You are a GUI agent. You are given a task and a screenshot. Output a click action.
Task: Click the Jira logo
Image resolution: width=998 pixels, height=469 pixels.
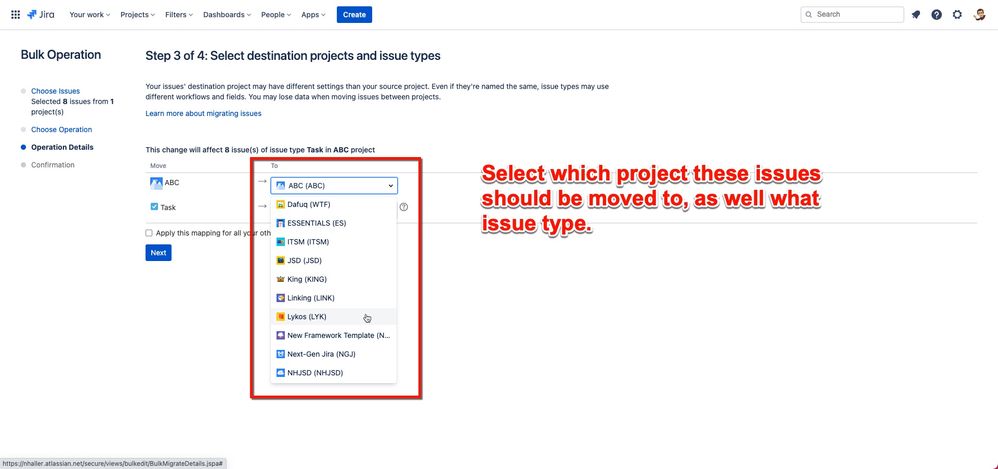point(41,15)
